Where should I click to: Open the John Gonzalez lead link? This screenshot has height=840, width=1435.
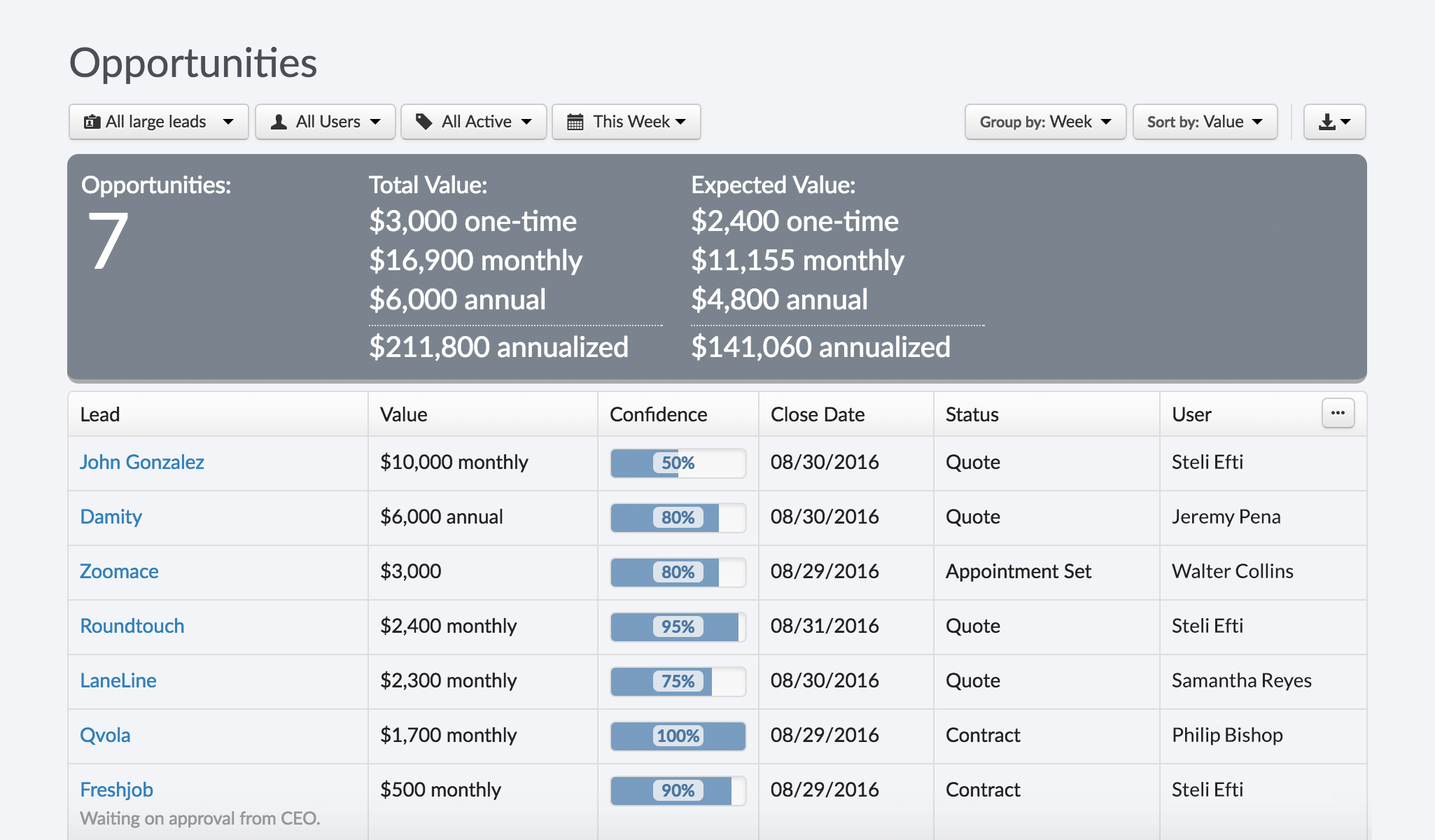(x=142, y=462)
